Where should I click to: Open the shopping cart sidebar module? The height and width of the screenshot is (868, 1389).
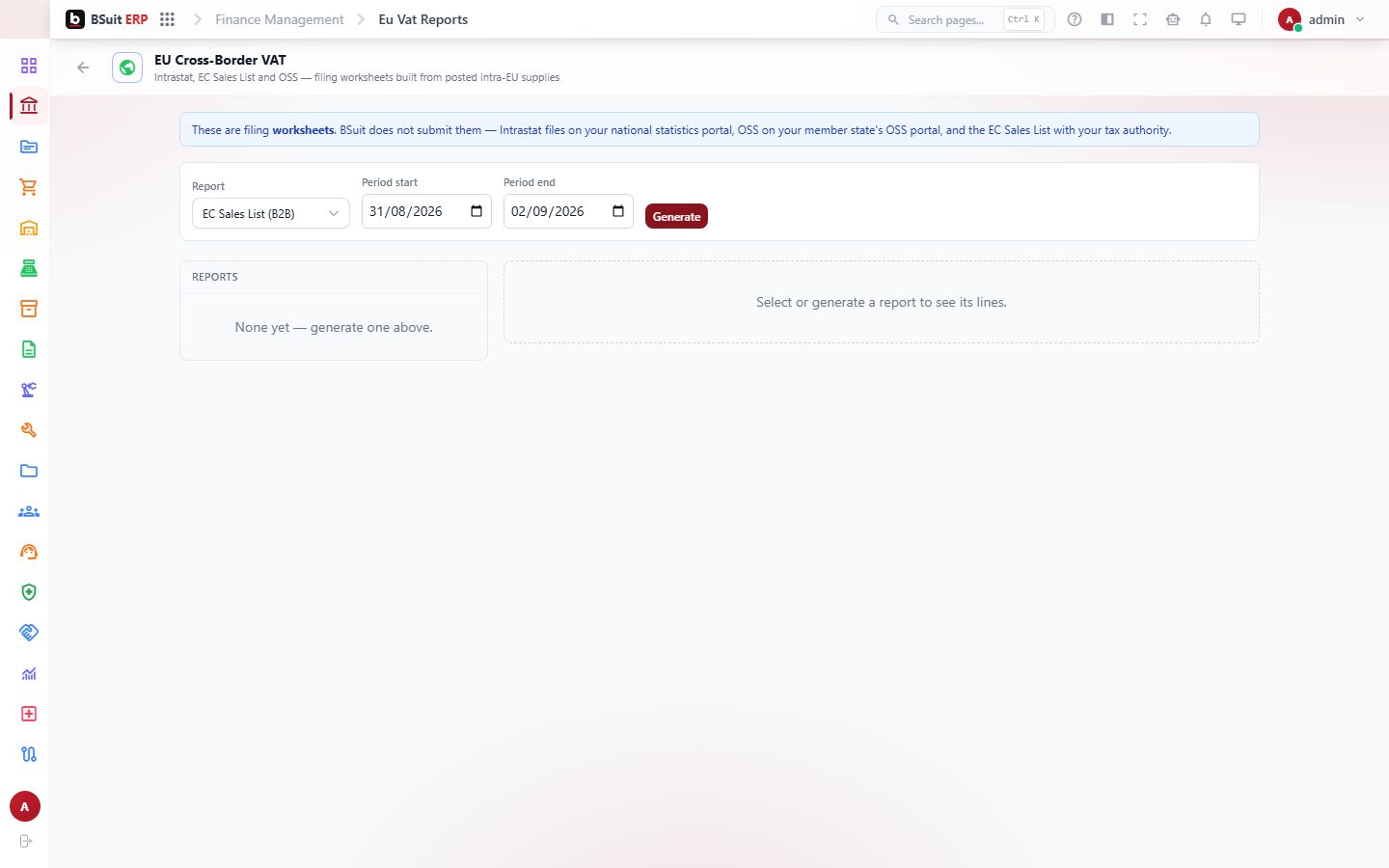(x=29, y=187)
